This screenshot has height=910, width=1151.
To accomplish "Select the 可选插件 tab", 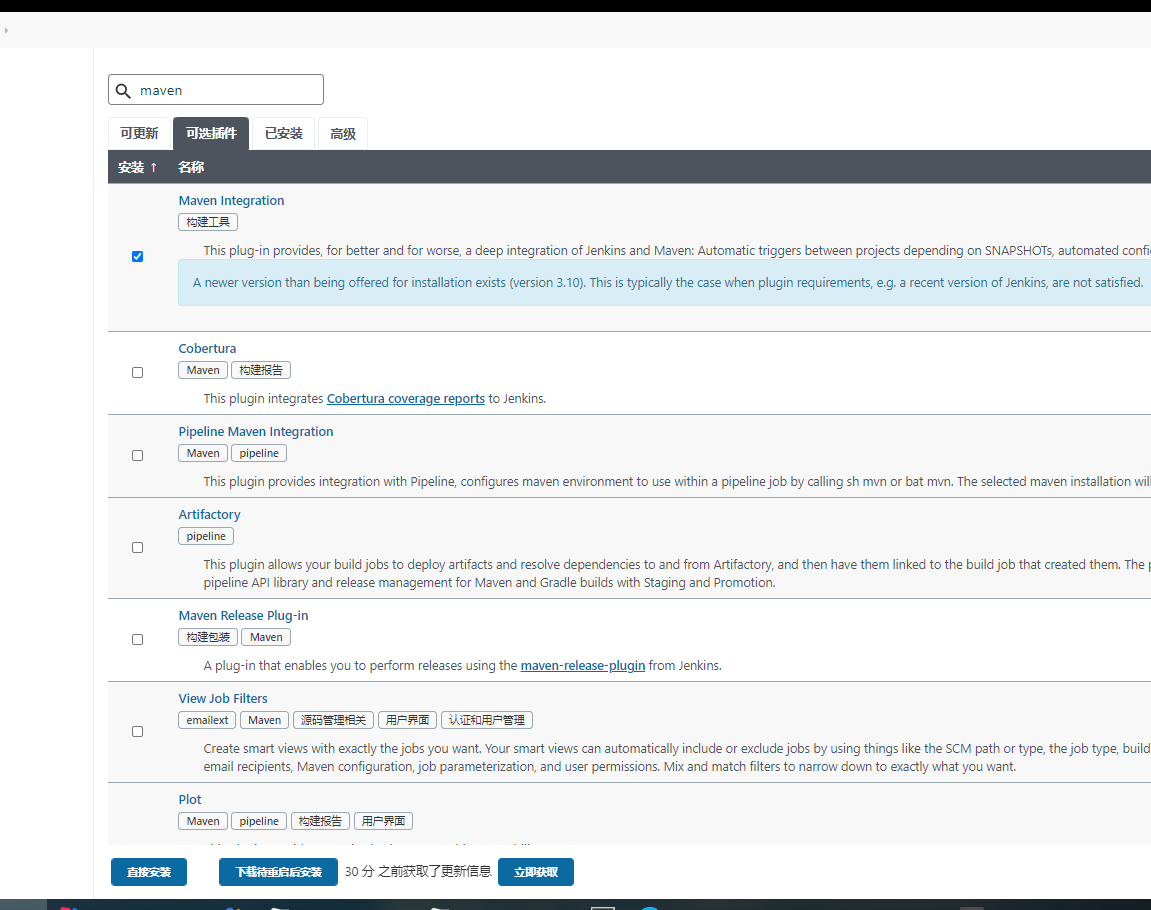I will (x=211, y=134).
